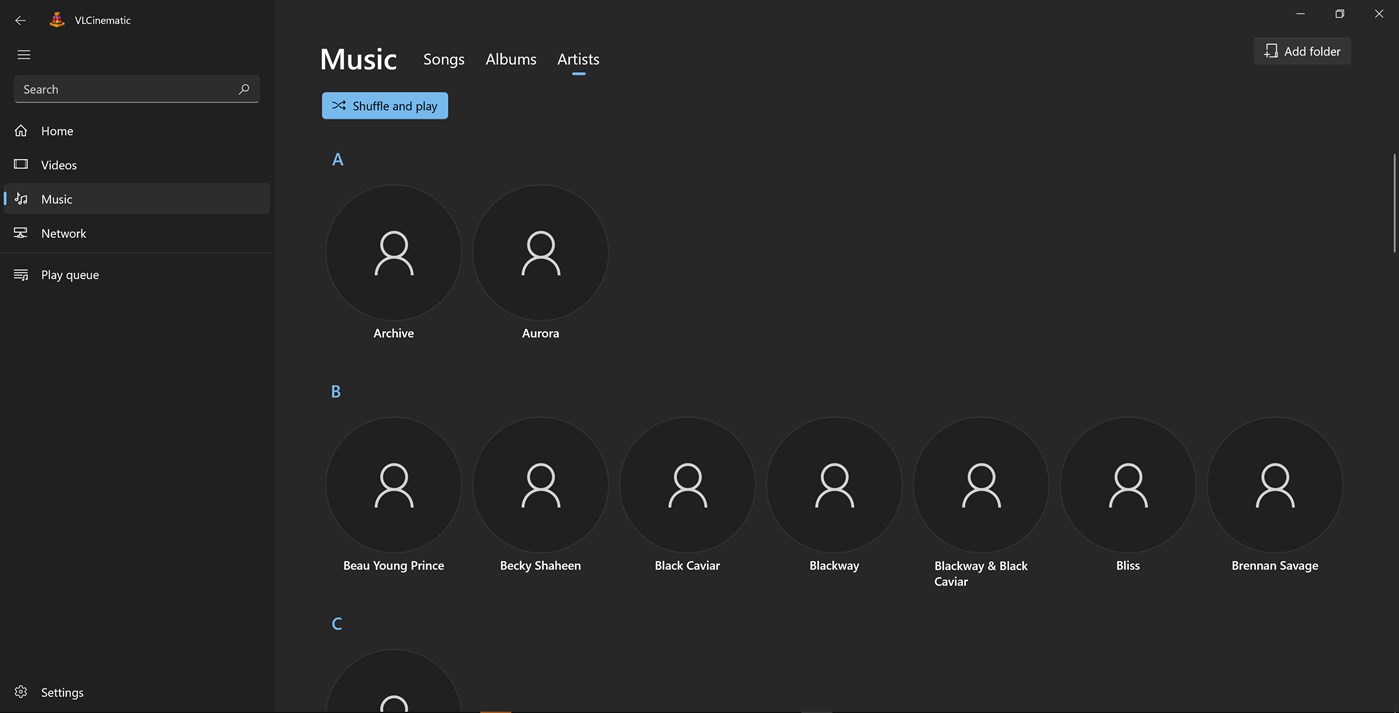Click the magnifying glass in the search box

[243, 89]
